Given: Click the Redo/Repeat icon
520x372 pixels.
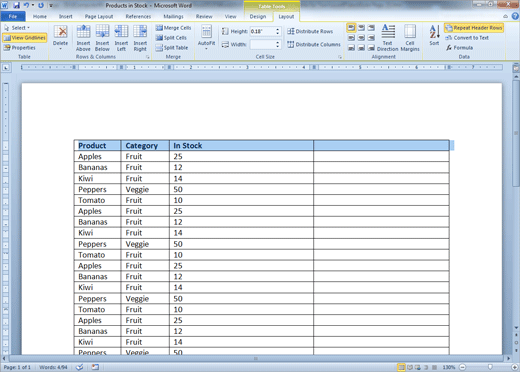Looking at the screenshot, I should (x=41, y=5).
